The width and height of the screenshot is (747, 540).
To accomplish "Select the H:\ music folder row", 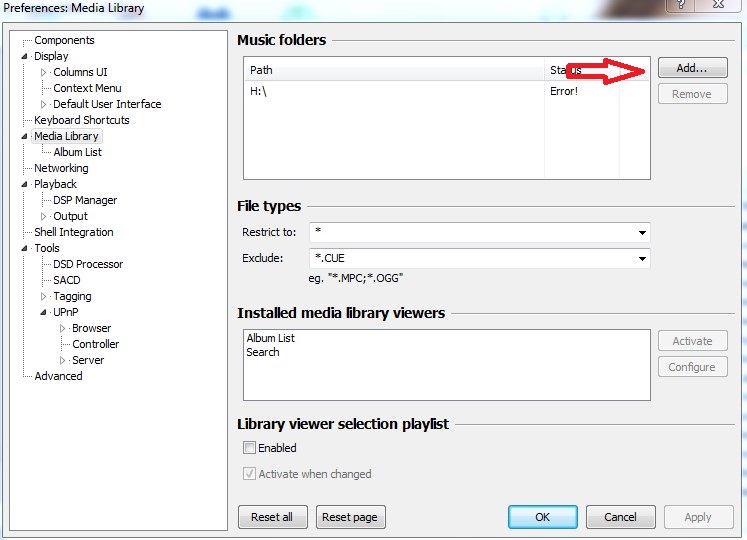I will [x=446, y=91].
